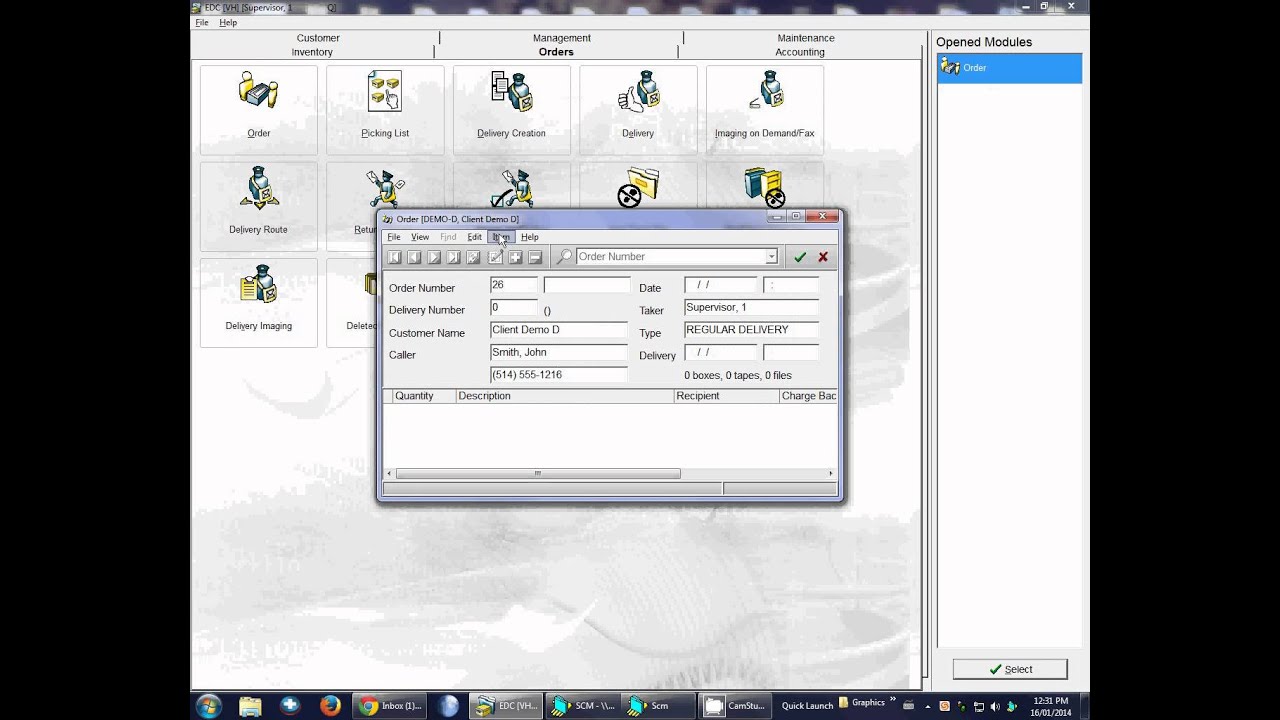Switch to the Inventory tab
1280x720 pixels.
point(312,52)
